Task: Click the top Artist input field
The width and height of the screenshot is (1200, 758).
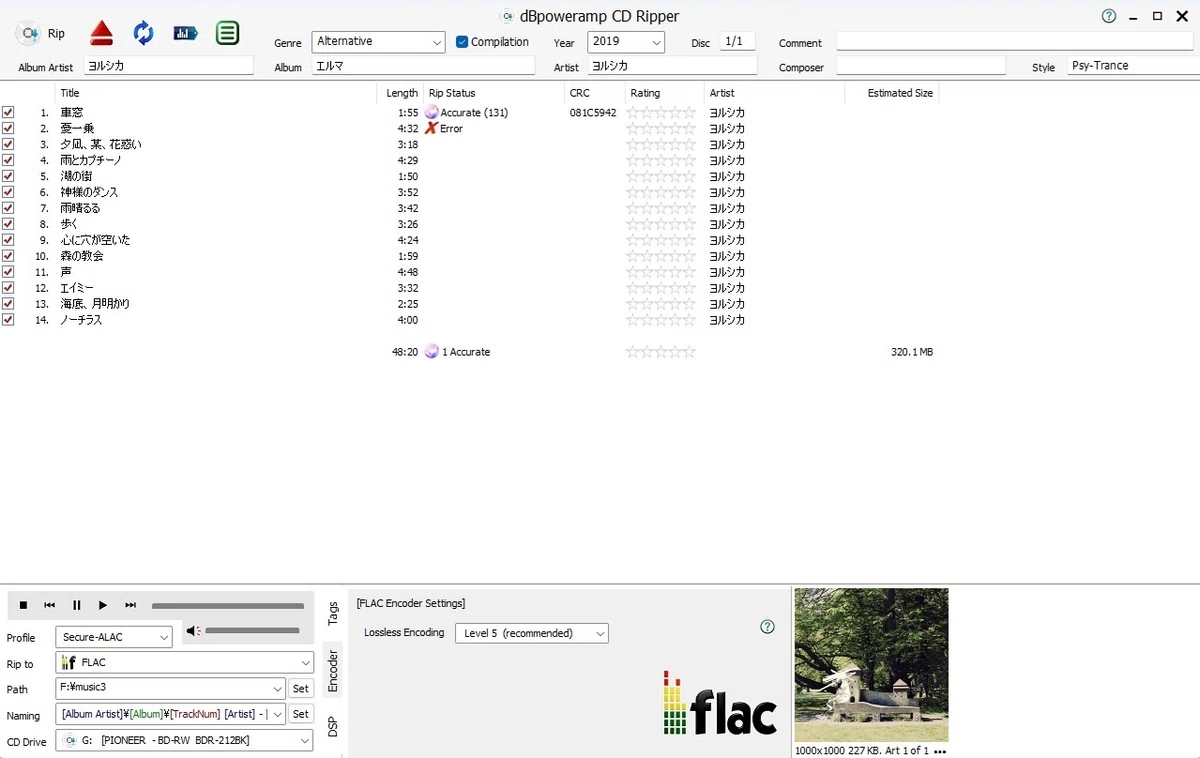Action: (x=672, y=66)
